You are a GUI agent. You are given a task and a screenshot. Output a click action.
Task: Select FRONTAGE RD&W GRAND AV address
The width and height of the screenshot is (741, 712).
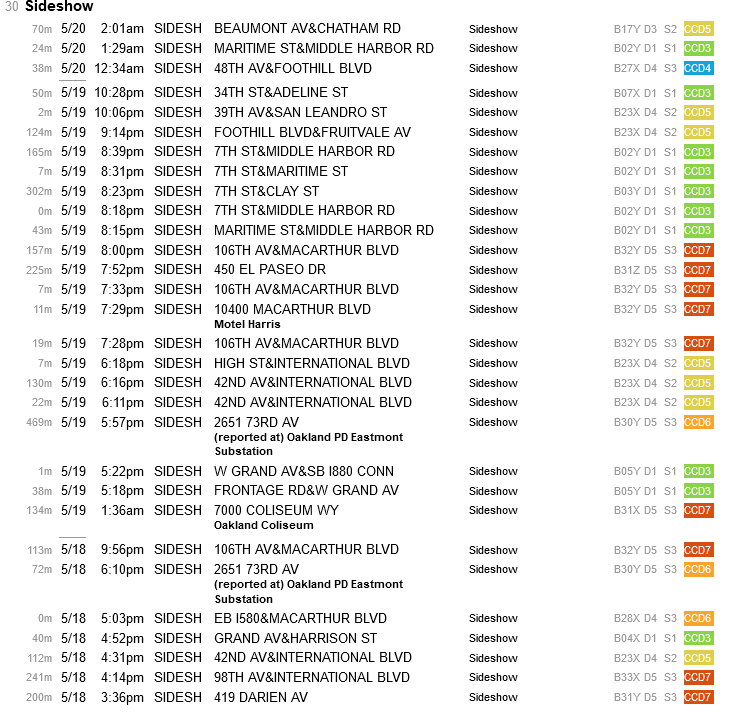point(306,490)
